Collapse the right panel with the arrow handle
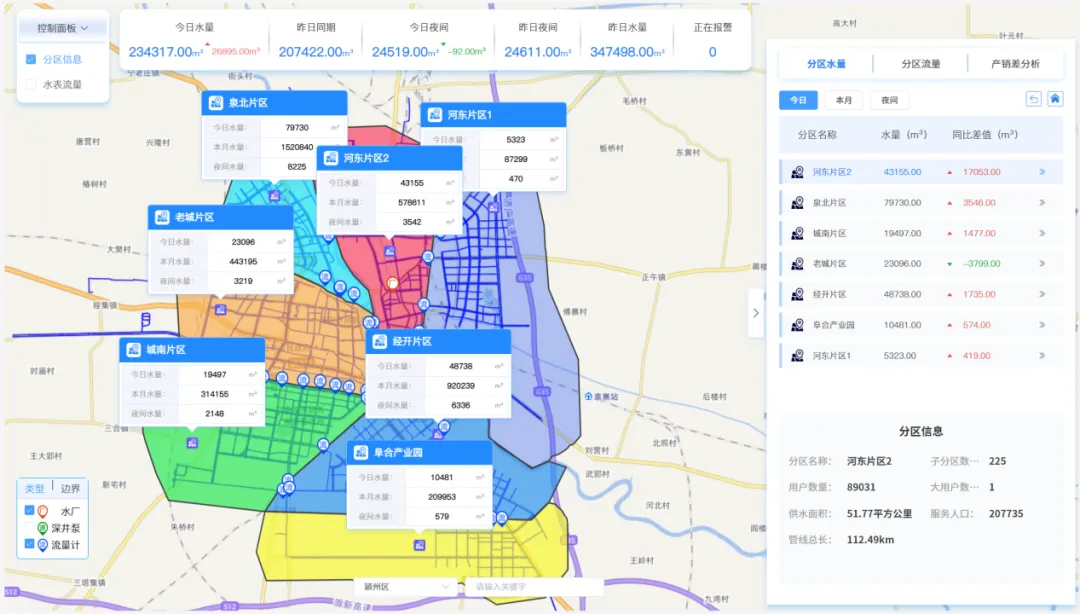Screen dimensions: 1080x614 pyautogui.click(x=756, y=313)
